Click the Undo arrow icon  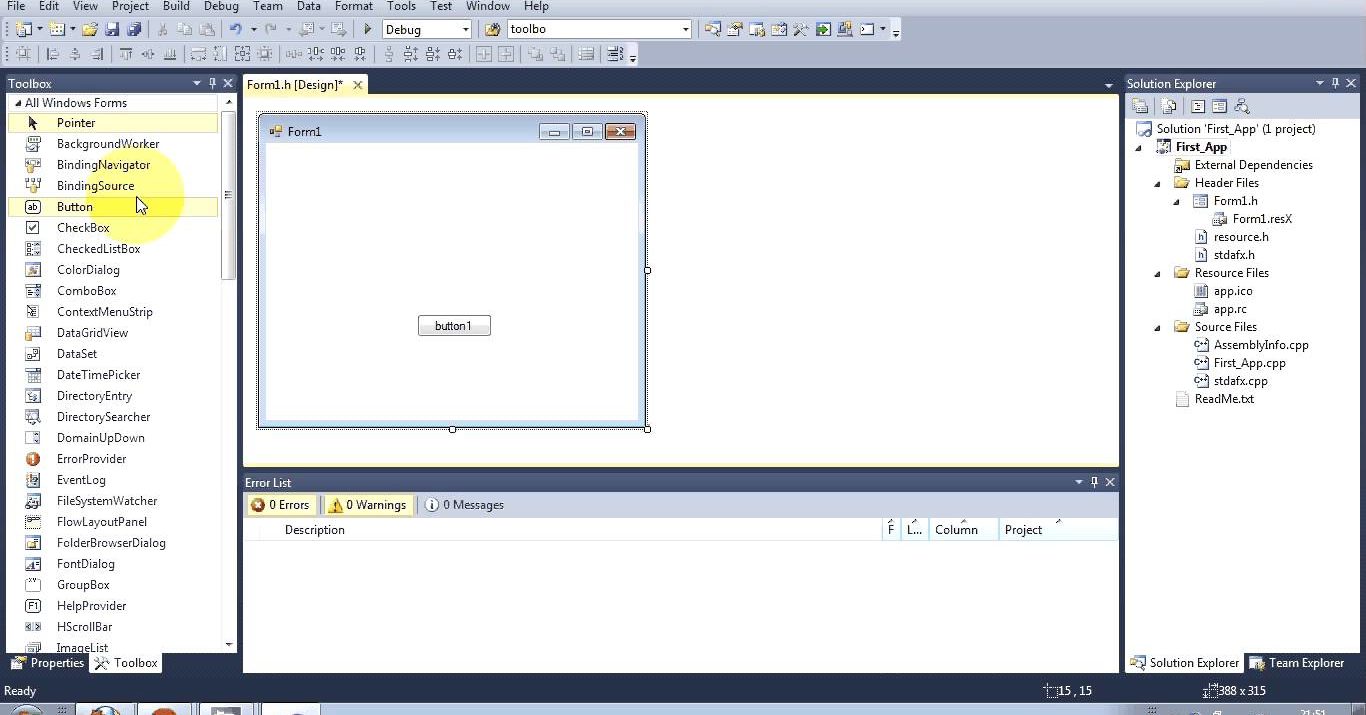235,30
